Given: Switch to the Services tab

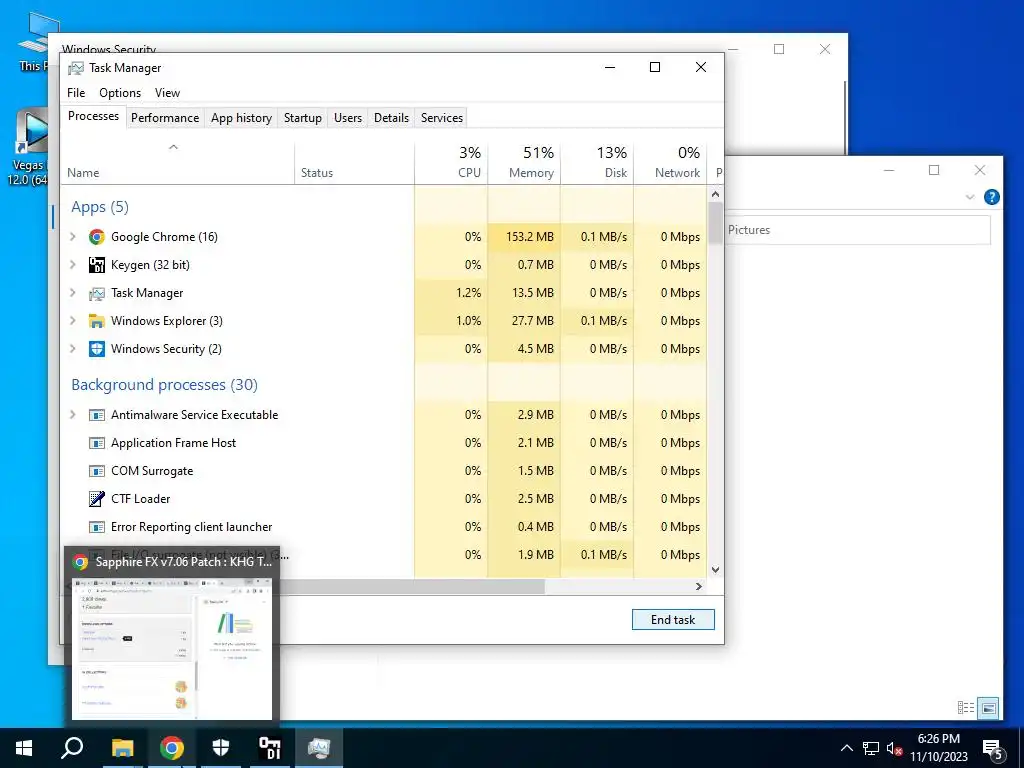Looking at the screenshot, I should 441,118.
